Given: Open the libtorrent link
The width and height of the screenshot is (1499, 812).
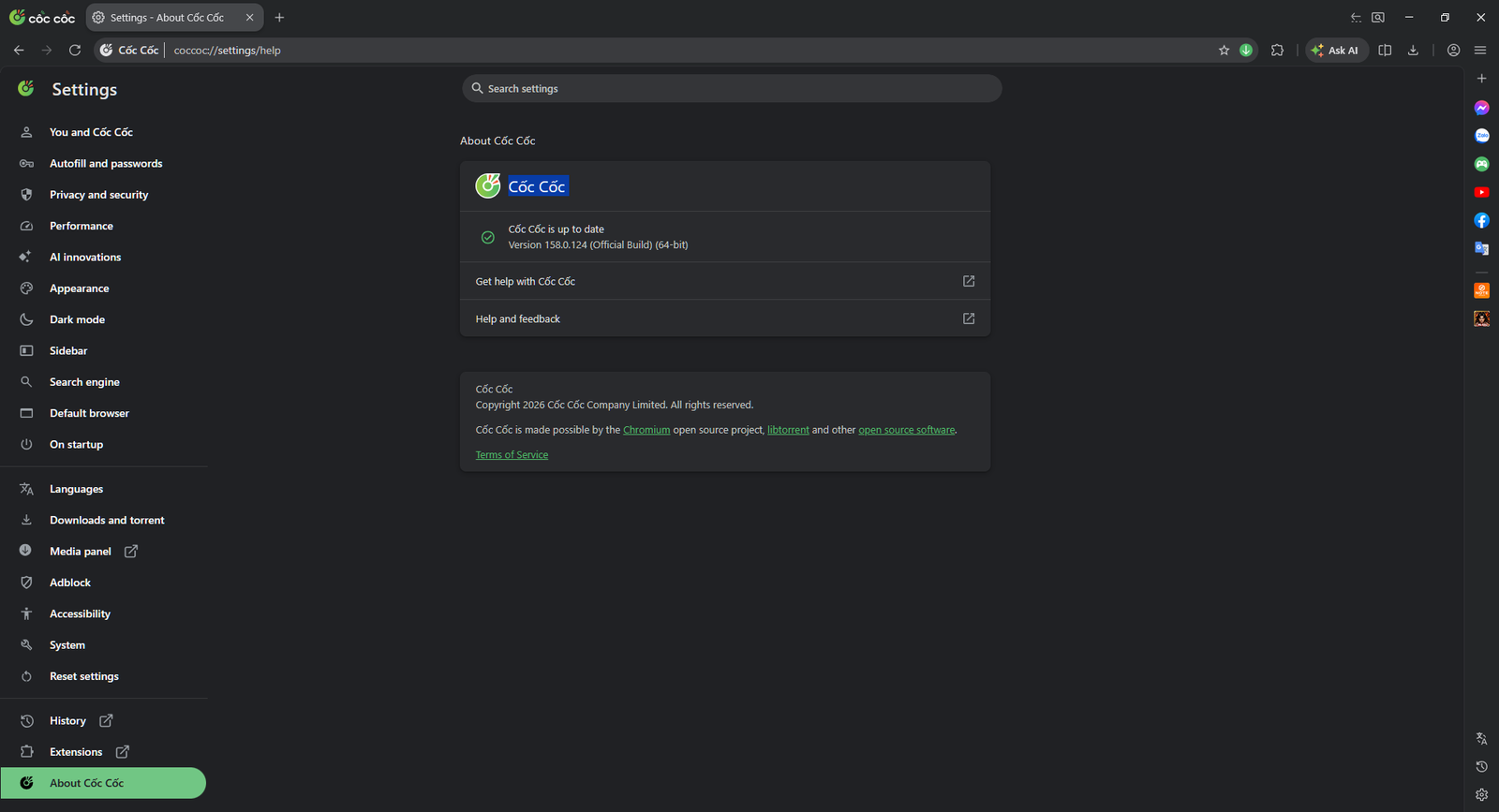Looking at the screenshot, I should point(788,430).
